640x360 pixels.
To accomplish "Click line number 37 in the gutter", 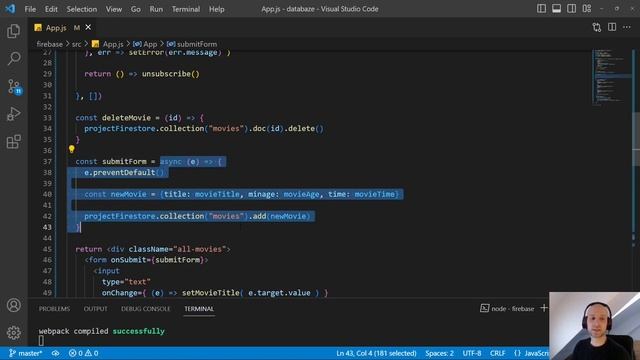I will 47,162.
